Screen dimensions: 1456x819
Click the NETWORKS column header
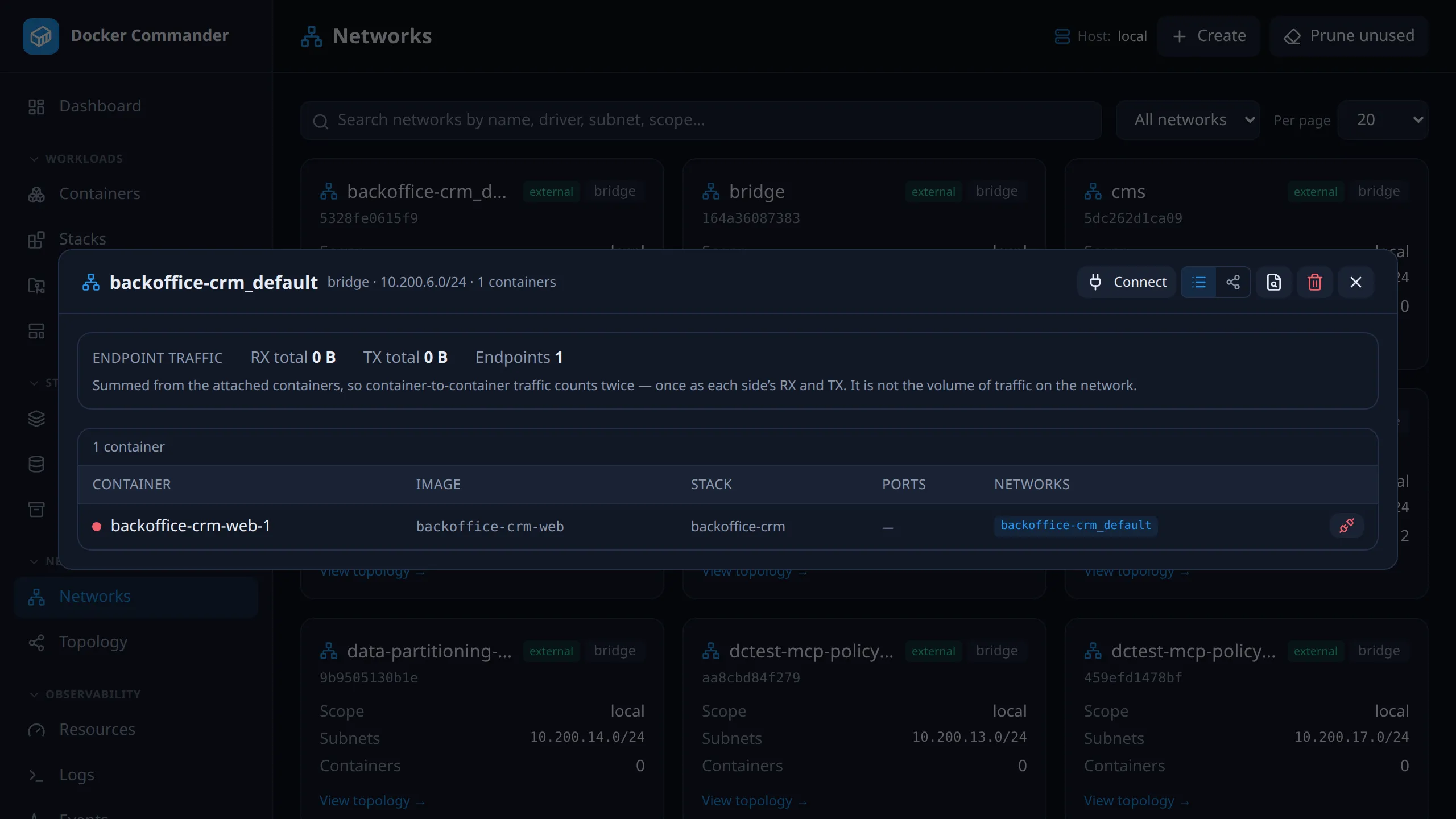point(1032,485)
